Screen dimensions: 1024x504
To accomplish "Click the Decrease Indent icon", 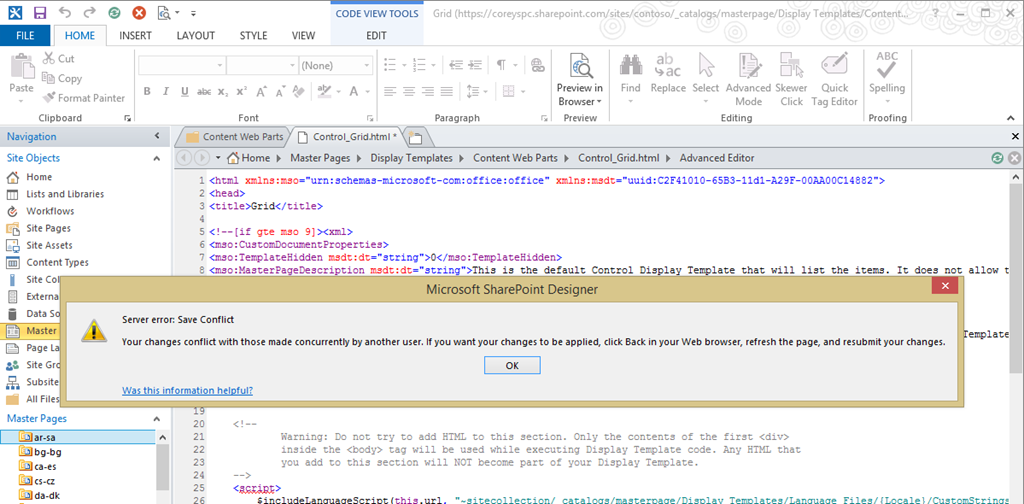I will click(456, 65).
